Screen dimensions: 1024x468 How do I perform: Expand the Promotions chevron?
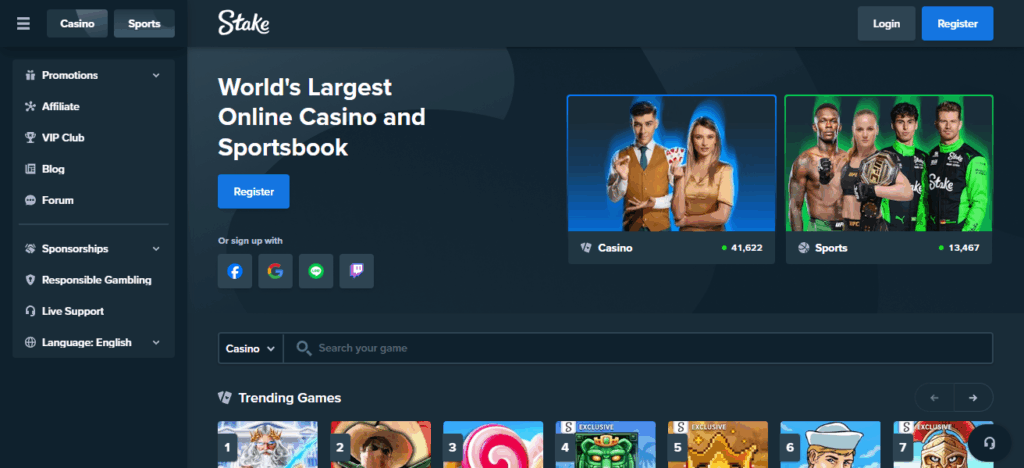point(156,76)
